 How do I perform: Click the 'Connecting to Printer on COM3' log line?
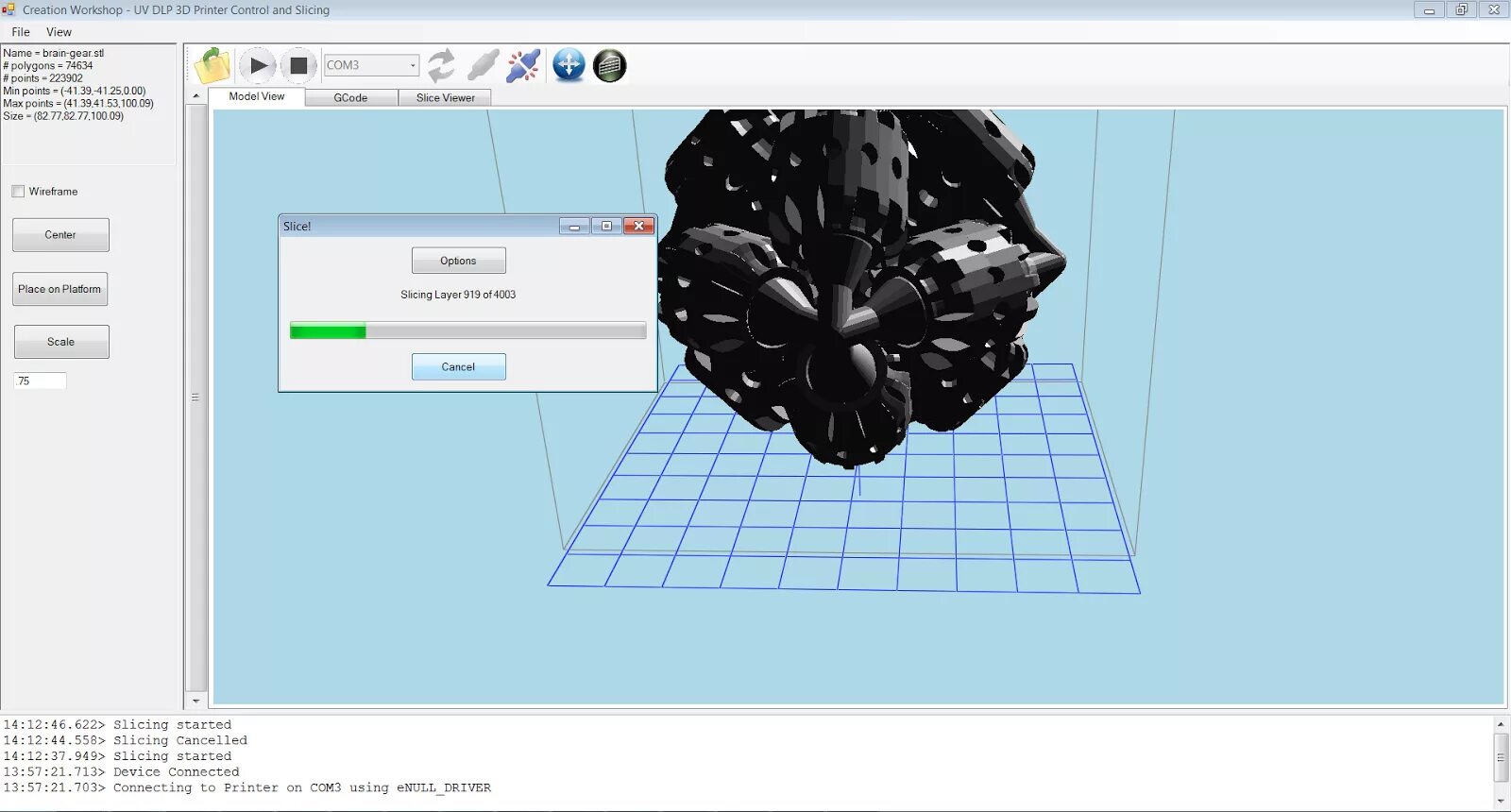point(246,787)
